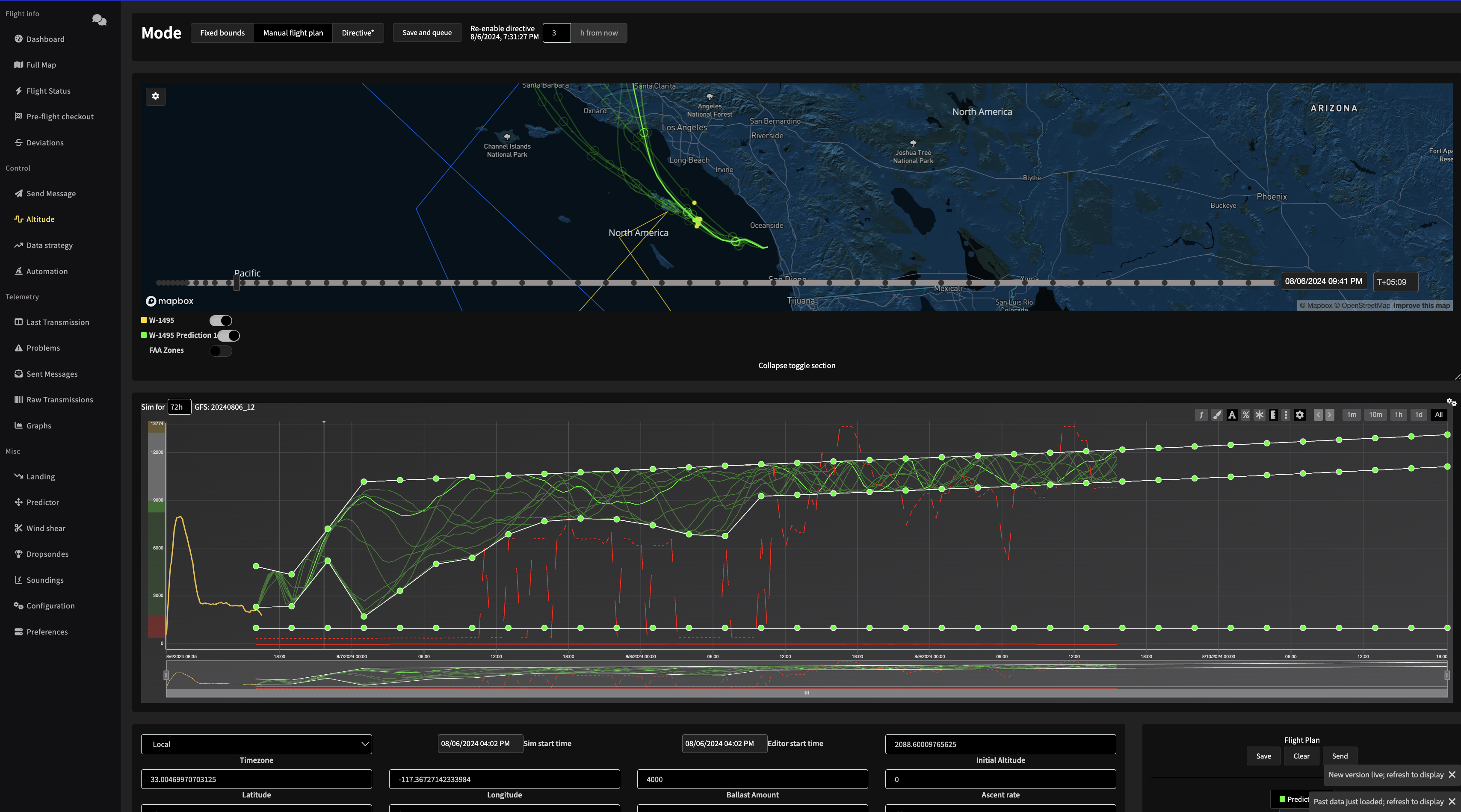Click Save and queue button
The height and width of the screenshot is (812, 1461).
(427, 33)
